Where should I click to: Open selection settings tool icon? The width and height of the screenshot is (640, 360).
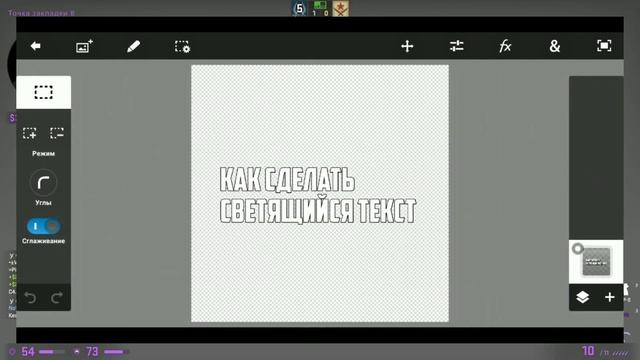click(x=182, y=47)
